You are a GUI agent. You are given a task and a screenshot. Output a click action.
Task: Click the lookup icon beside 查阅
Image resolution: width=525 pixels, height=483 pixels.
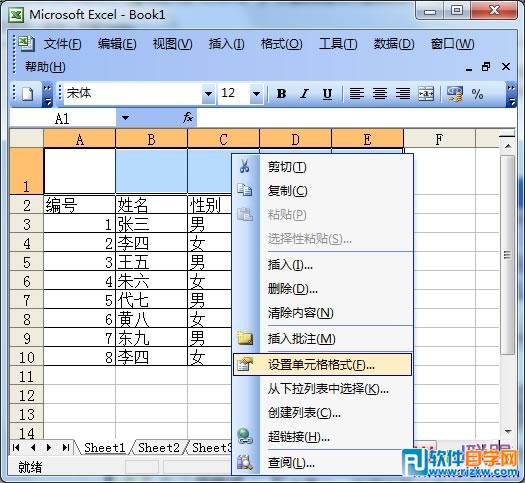tap(245, 462)
